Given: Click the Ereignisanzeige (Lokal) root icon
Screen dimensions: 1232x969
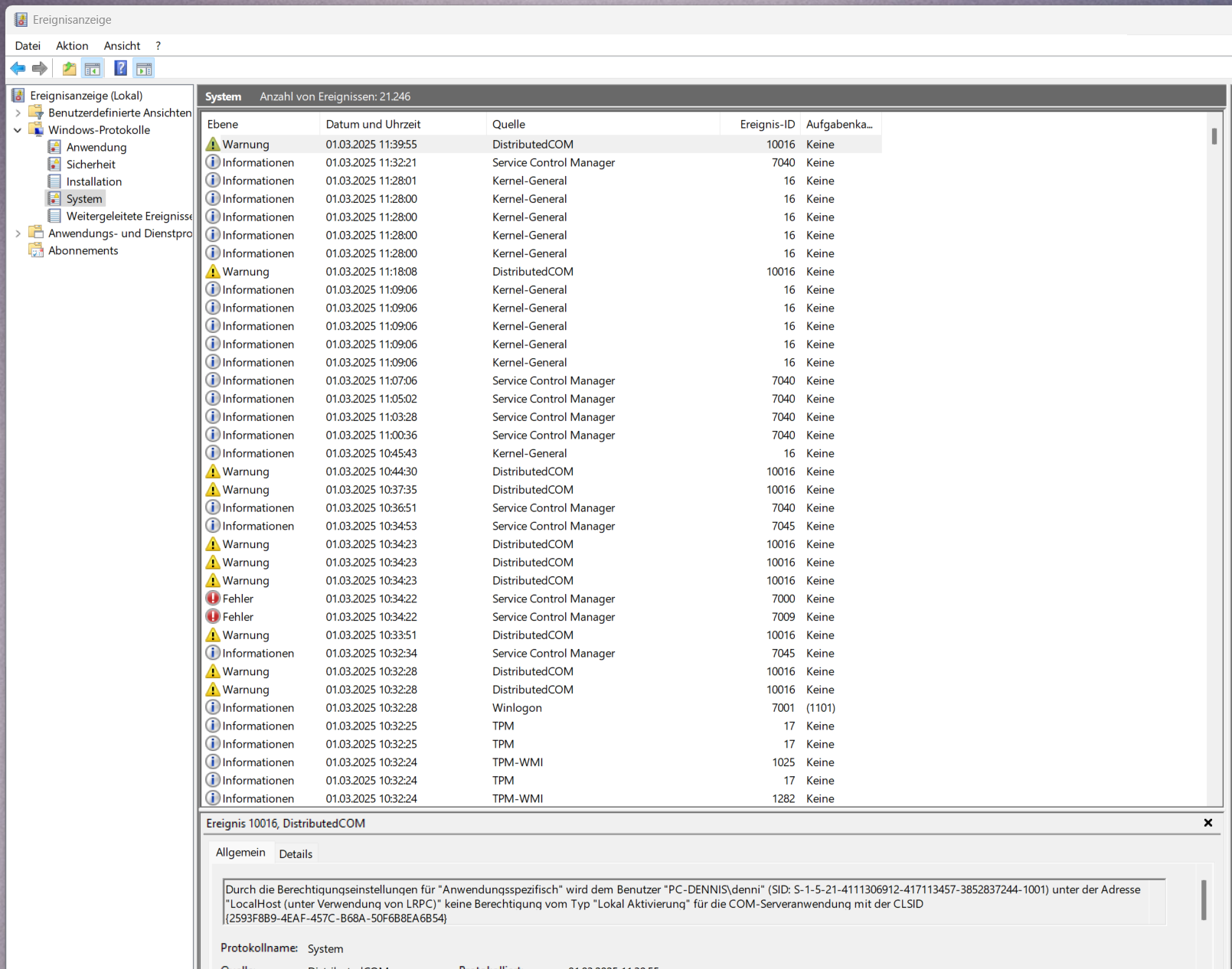Looking at the screenshot, I should pos(18,96).
